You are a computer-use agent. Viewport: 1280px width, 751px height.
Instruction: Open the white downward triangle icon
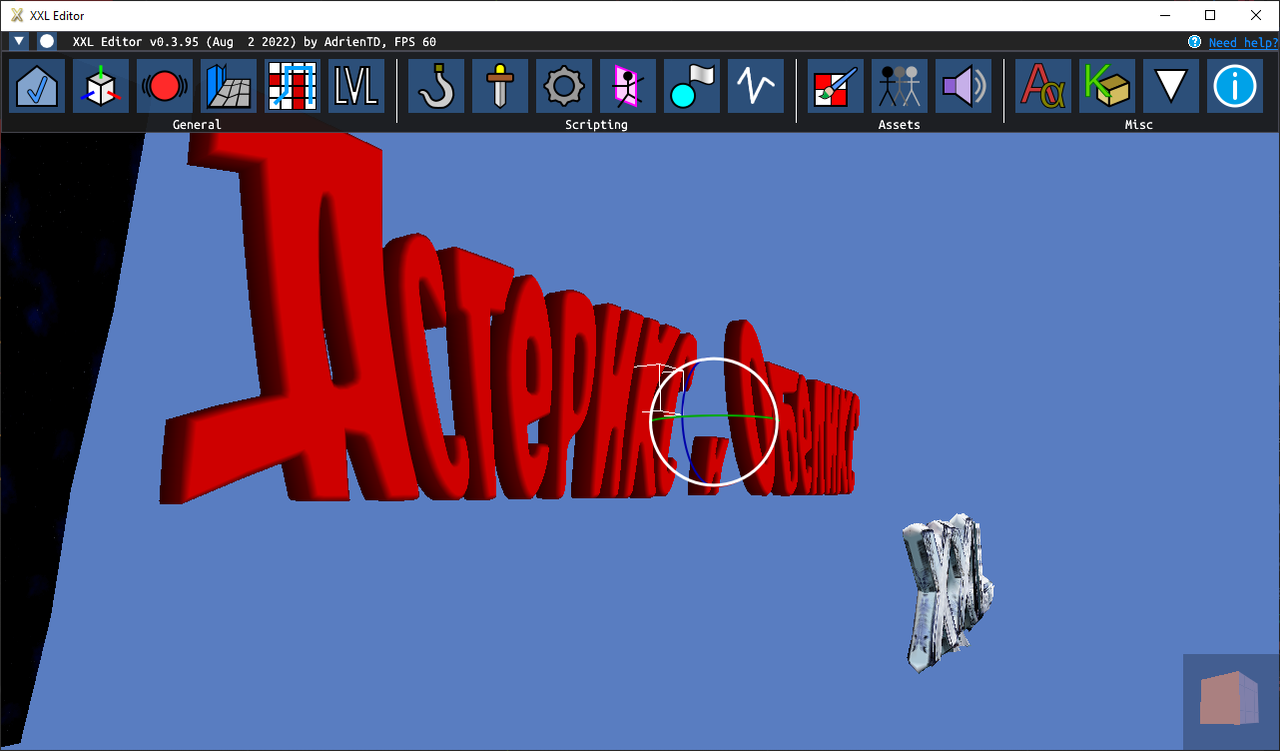coord(1171,86)
